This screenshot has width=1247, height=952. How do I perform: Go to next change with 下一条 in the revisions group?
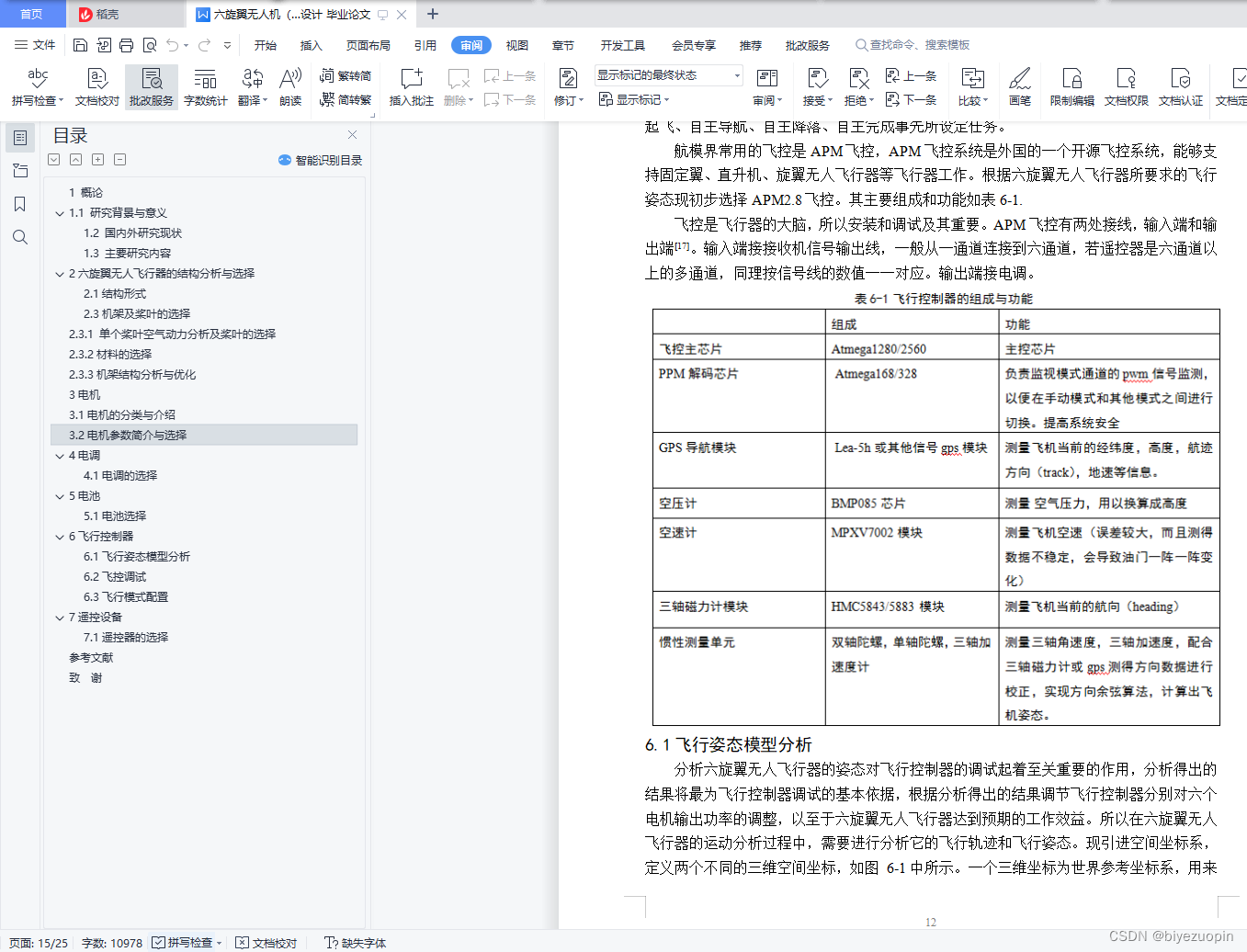click(x=911, y=99)
